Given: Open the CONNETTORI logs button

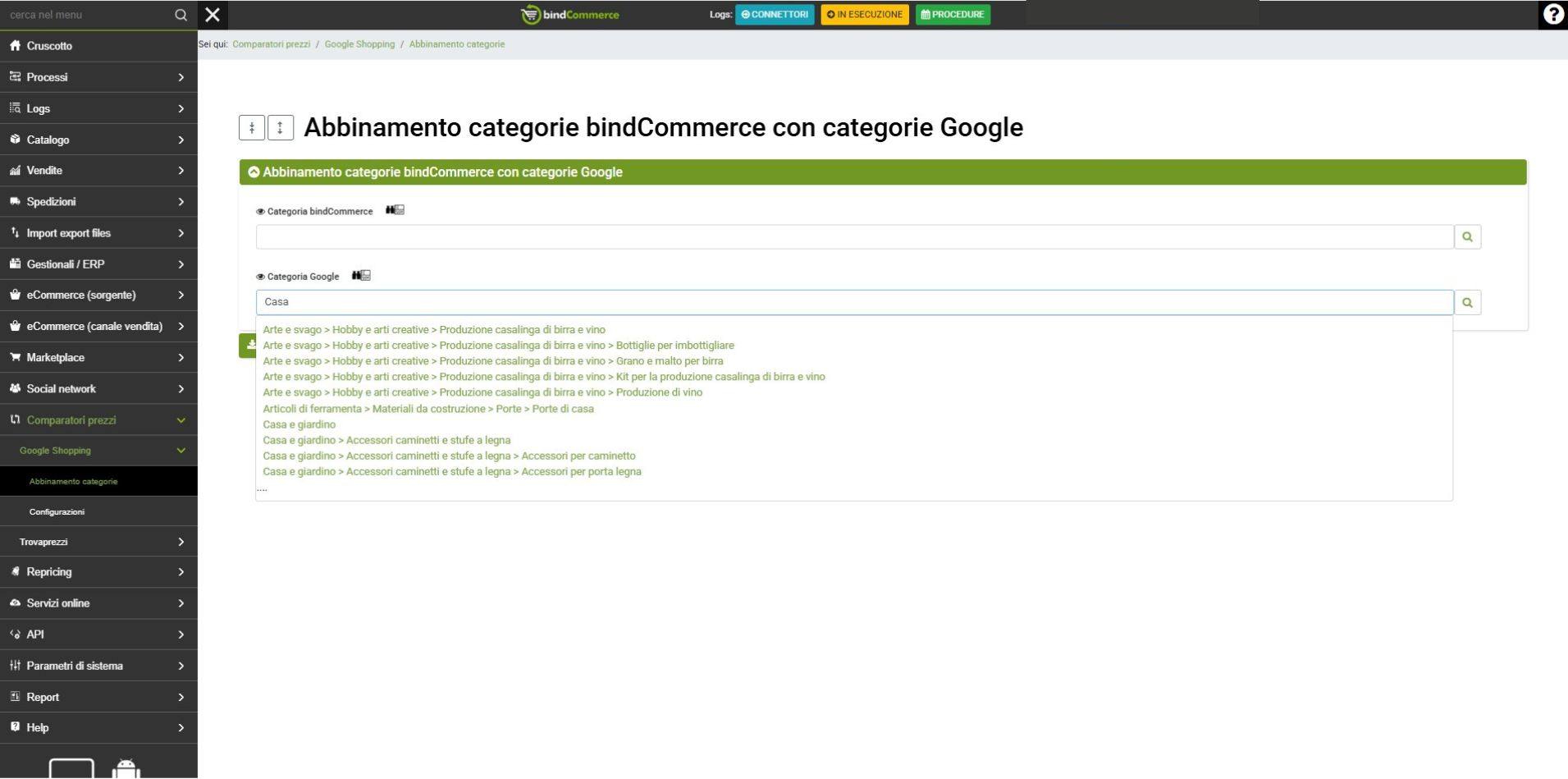Looking at the screenshot, I should click(774, 15).
